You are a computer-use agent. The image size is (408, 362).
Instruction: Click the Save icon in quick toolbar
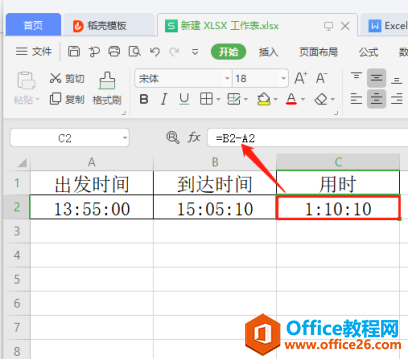point(74,52)
